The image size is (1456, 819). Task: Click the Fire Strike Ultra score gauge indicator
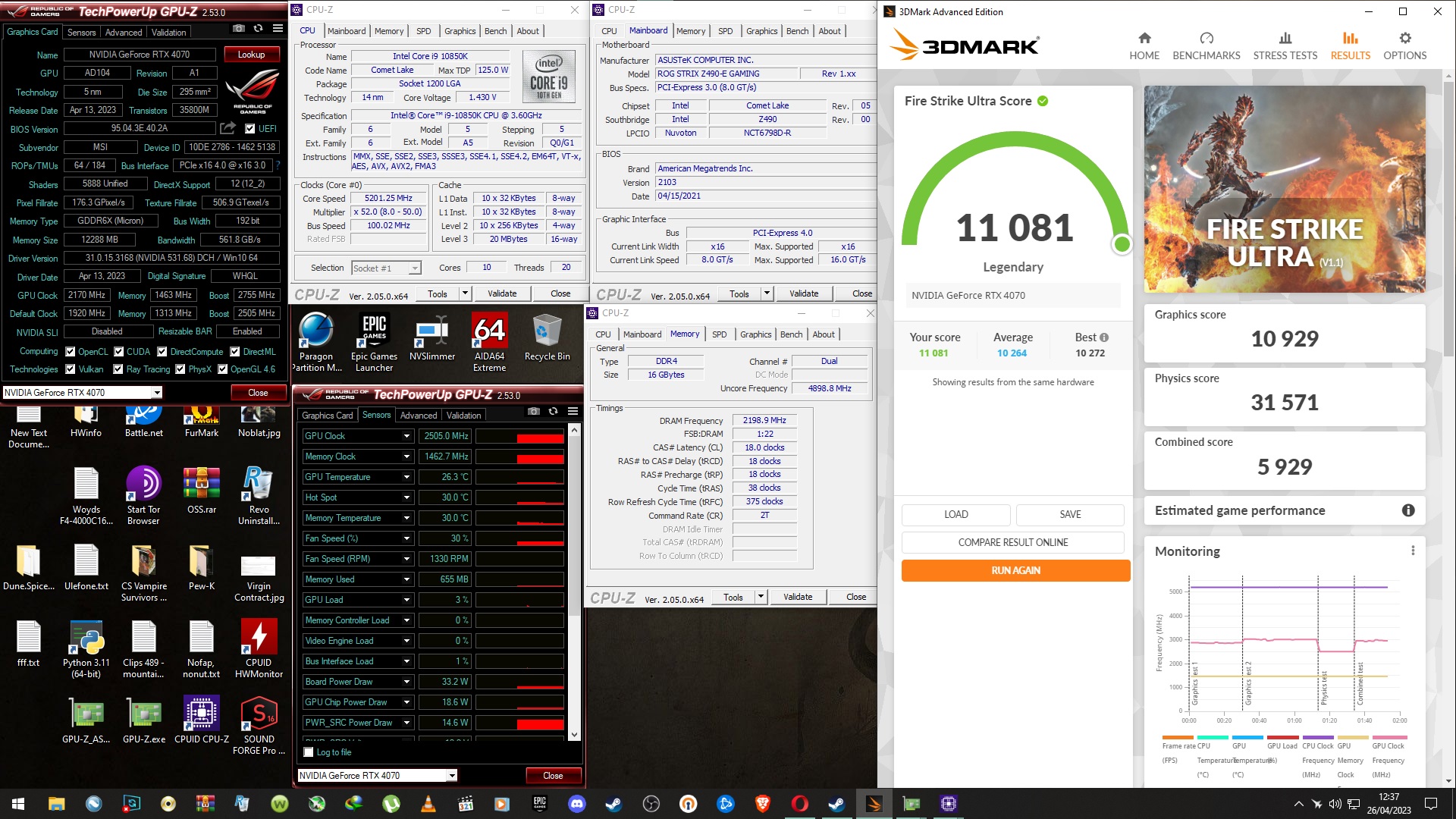(1122, 244)
